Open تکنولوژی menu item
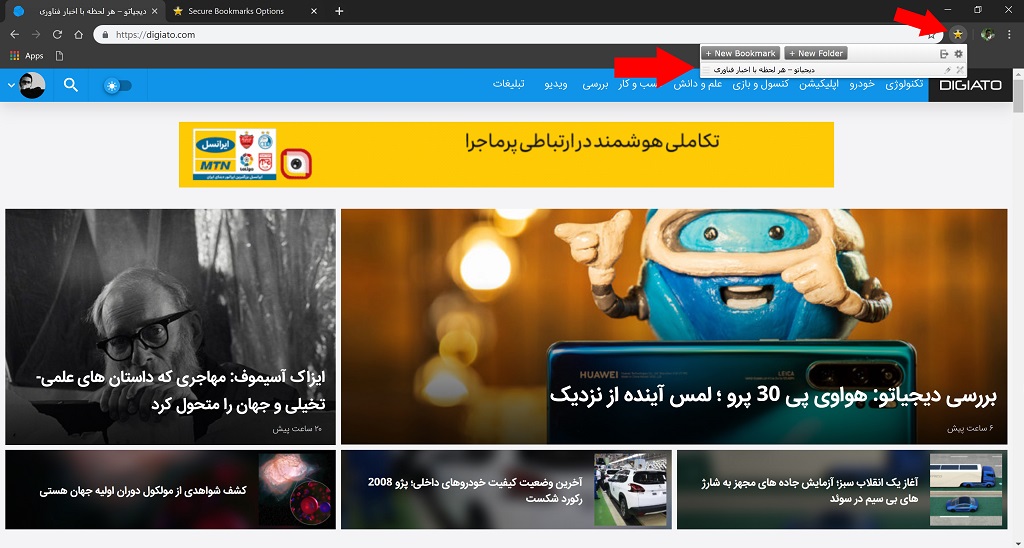1024x548 pixels. coord(904,84)
